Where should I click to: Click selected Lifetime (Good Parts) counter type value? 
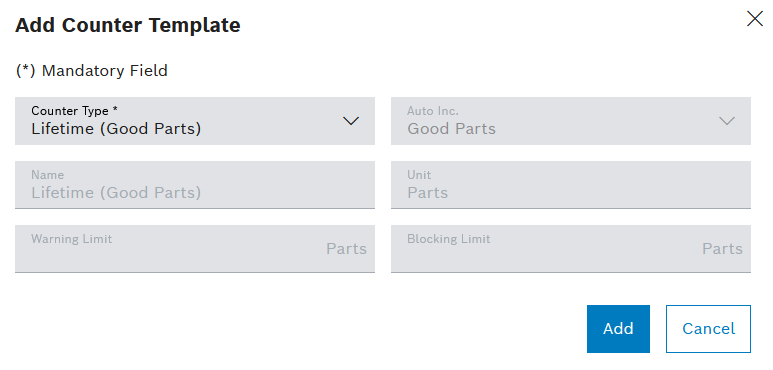click(x=116, y=129)
